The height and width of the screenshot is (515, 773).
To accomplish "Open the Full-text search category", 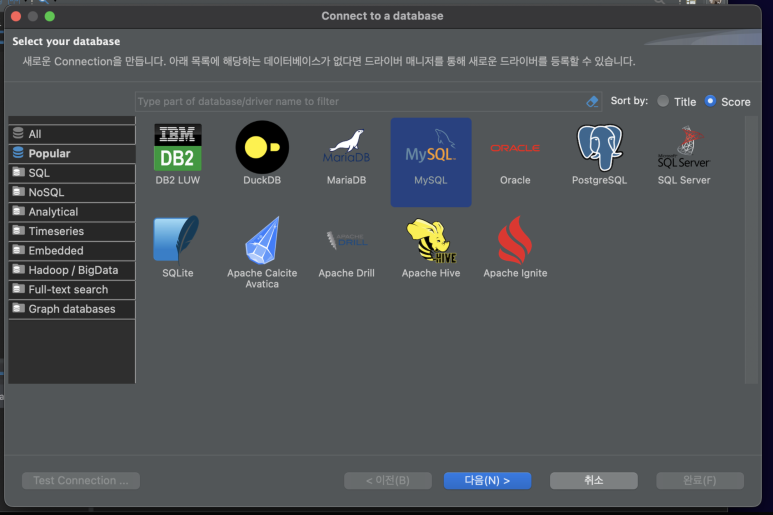I will [x=72, y=290].
